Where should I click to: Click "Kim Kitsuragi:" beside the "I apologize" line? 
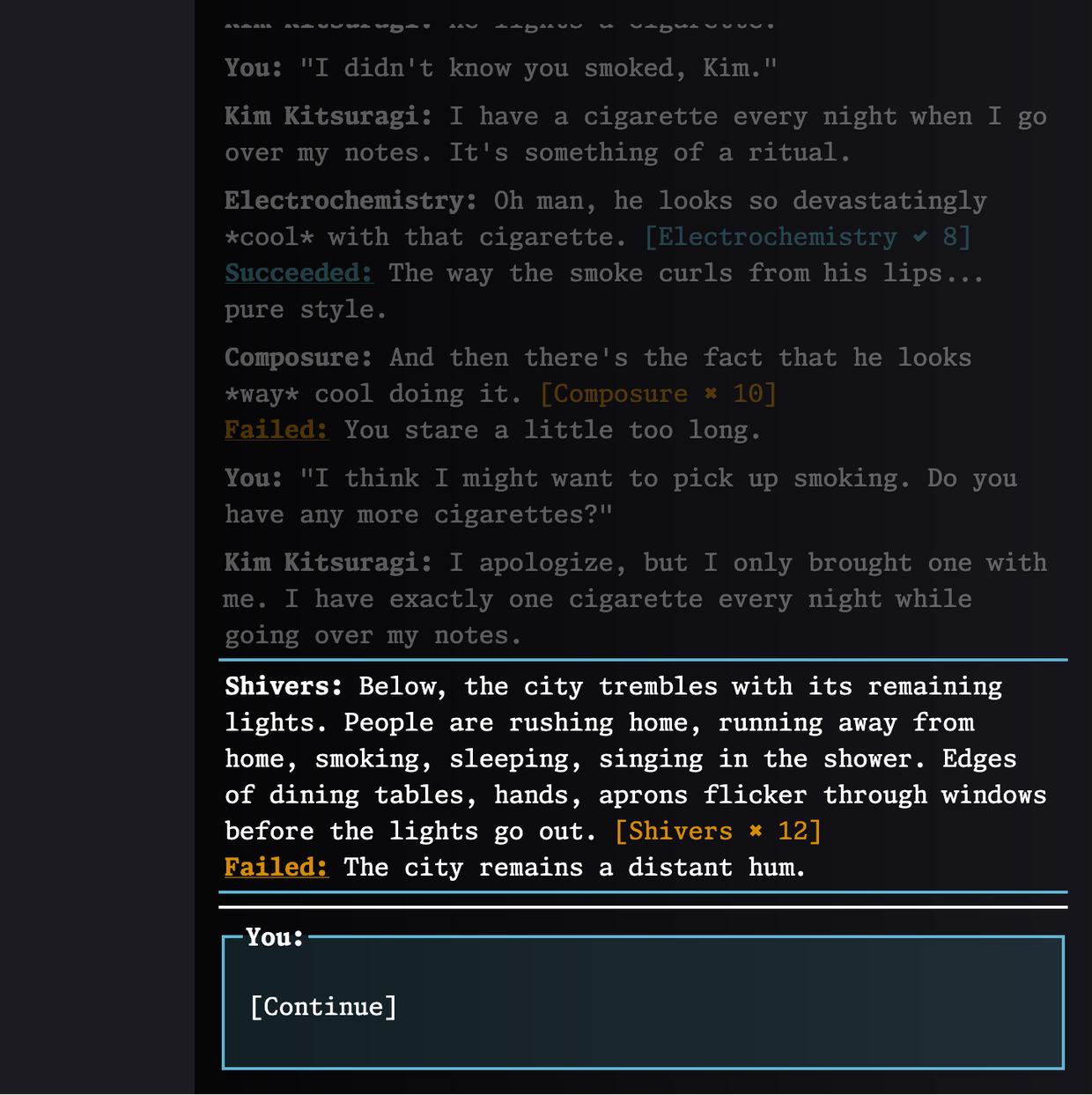tap(327, 563)
